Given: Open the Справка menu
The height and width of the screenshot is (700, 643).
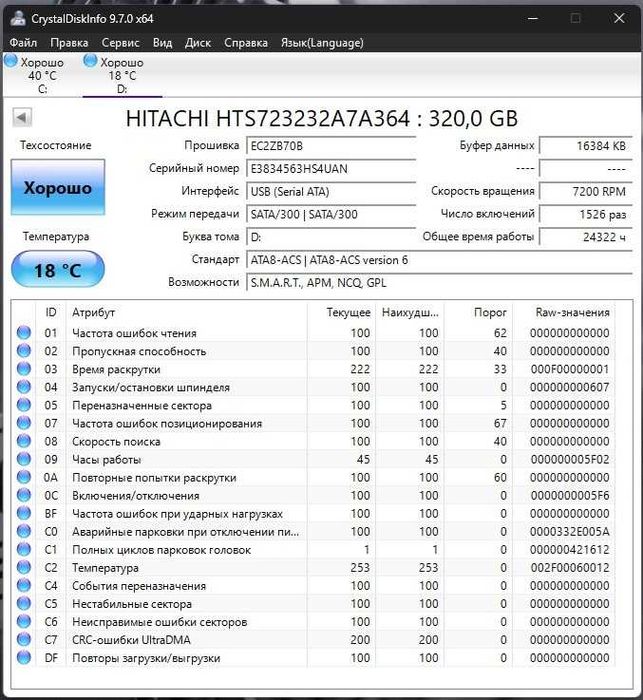Looking at the screenshot, I should coord(246,43).
